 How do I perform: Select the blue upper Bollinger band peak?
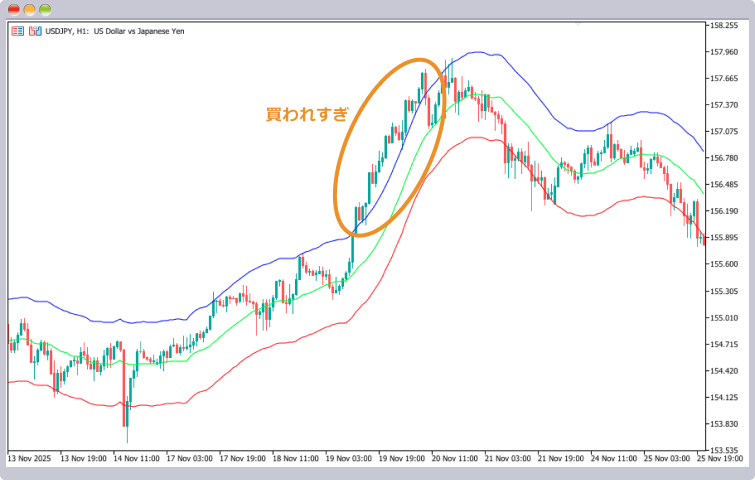click(478, 52)
